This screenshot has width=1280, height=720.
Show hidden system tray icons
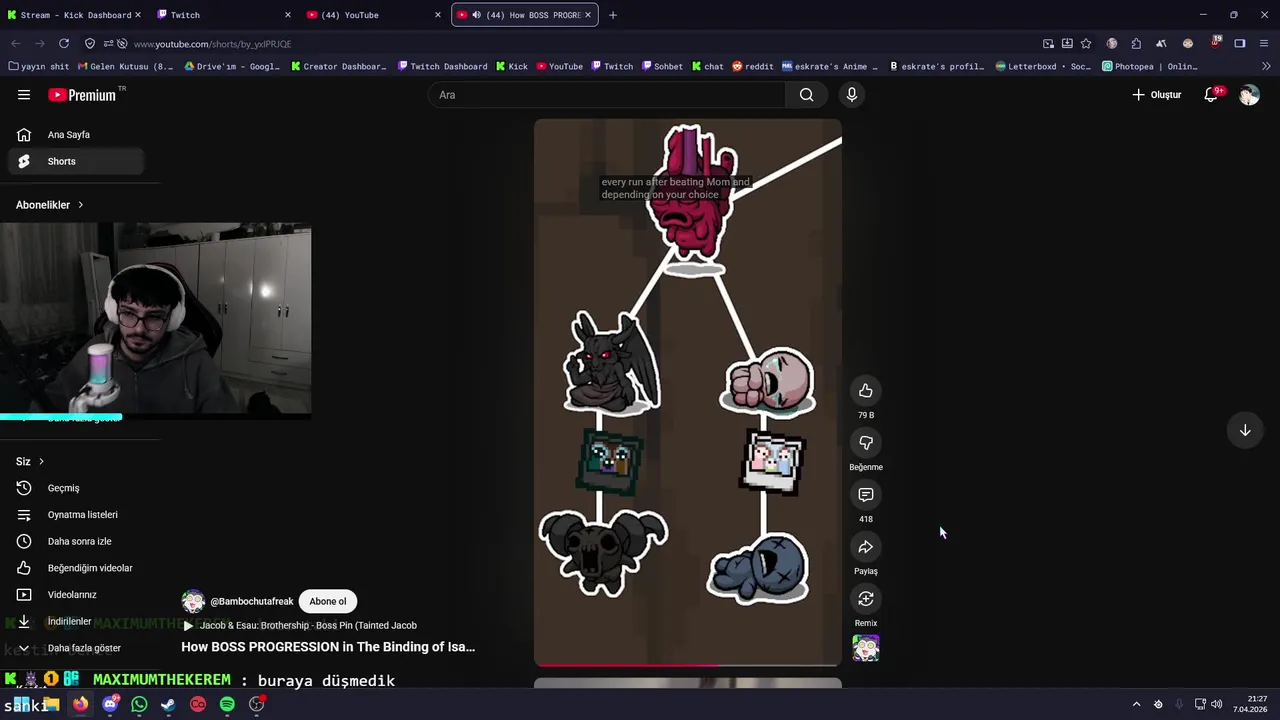pos(1136,704)
